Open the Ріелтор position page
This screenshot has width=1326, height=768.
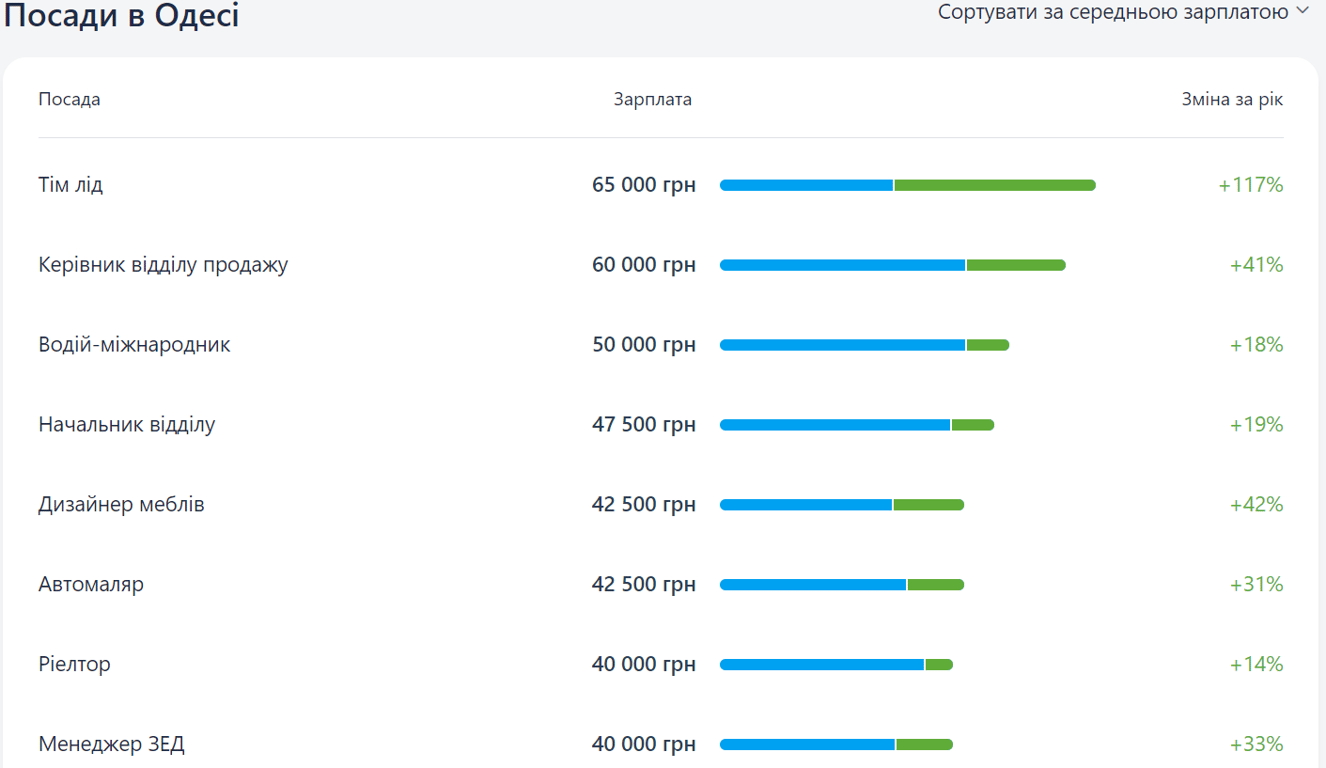click(x=74, y=665)
